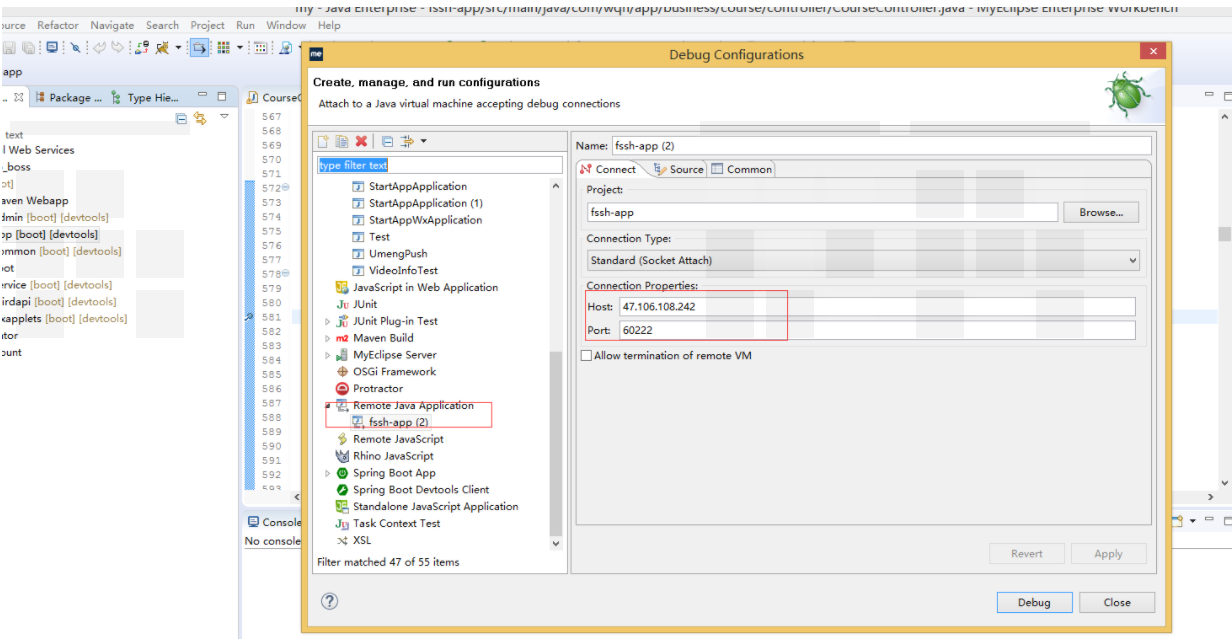
Task: Click the Revert button
Action: [x=1027, y=553]
